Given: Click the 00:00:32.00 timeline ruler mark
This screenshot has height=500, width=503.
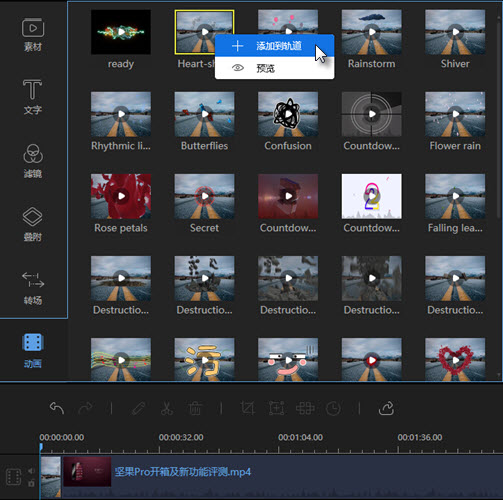Looking at the screenshot, I should coord(181,437).
